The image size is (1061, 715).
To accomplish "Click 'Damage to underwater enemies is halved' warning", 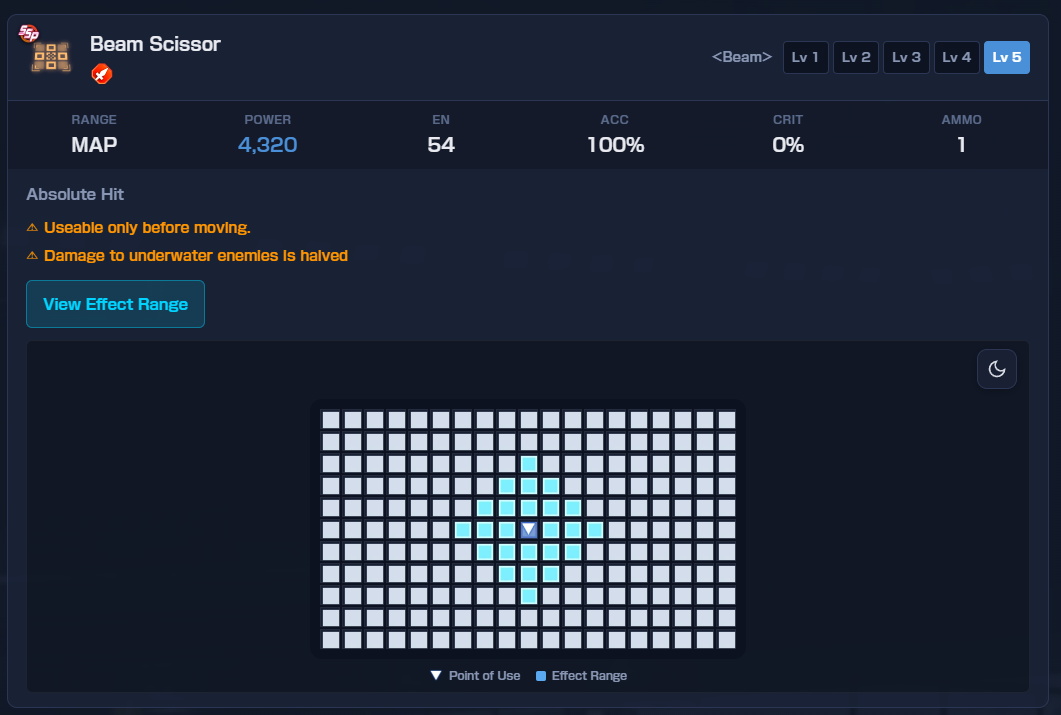I will tap(196, 256).
